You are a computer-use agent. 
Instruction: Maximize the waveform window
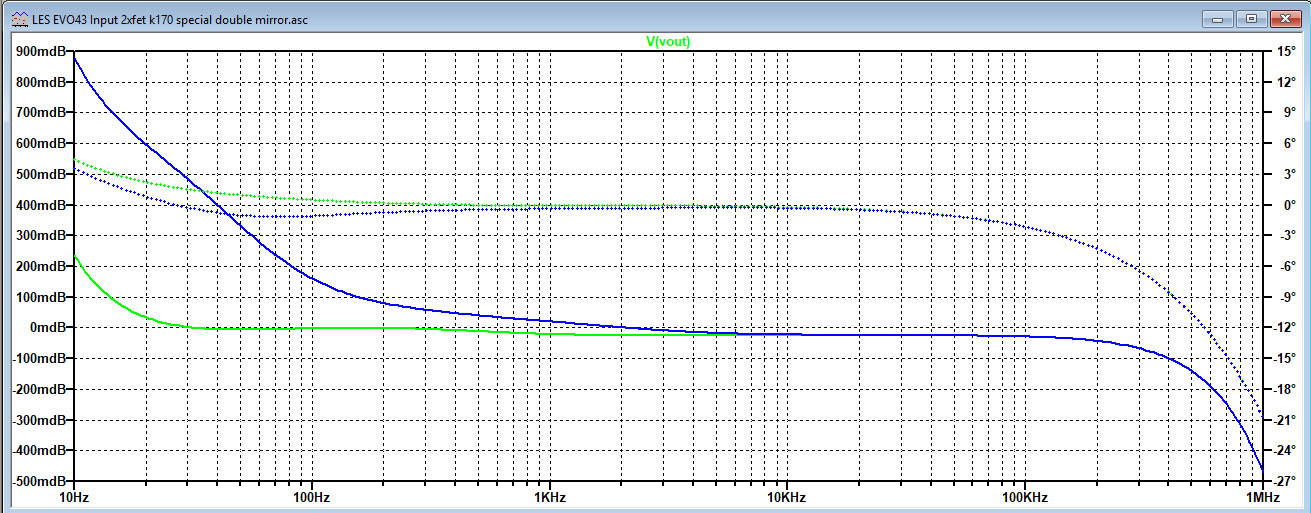tap(1250, 18)
